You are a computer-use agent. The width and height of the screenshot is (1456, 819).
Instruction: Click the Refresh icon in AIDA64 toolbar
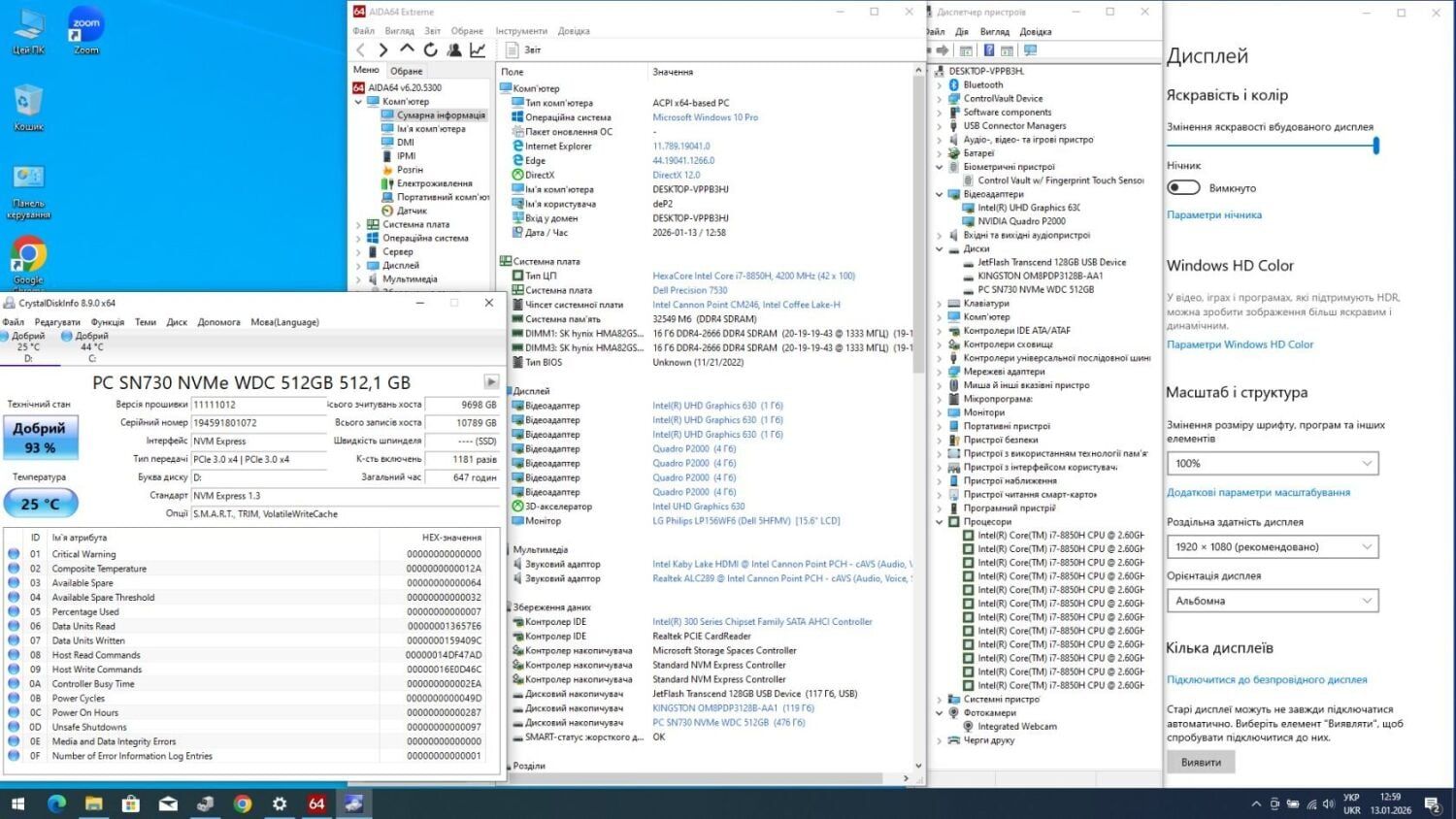(430, 49)
